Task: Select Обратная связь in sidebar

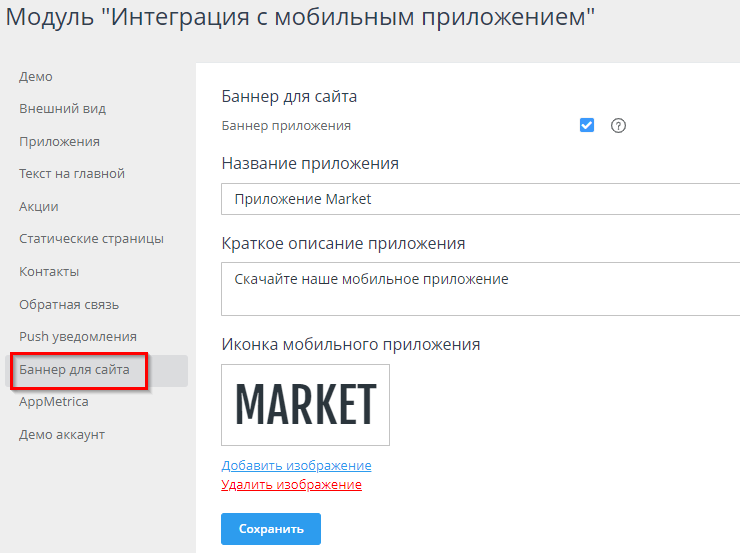Action: coord(69,304)
